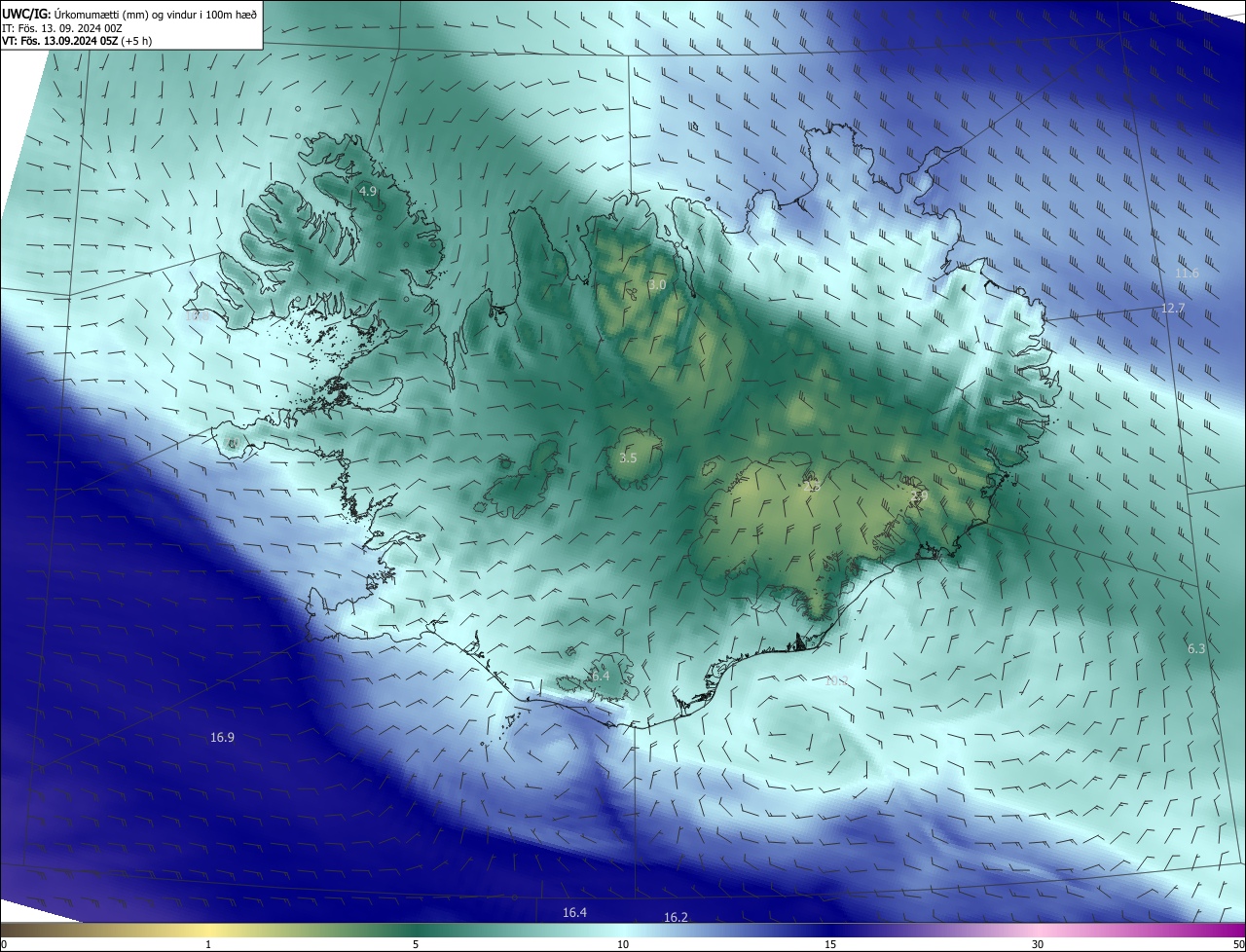Click the 16.9 value in the southwest ocean
1246x952 pixels.
tap(222, 738)
